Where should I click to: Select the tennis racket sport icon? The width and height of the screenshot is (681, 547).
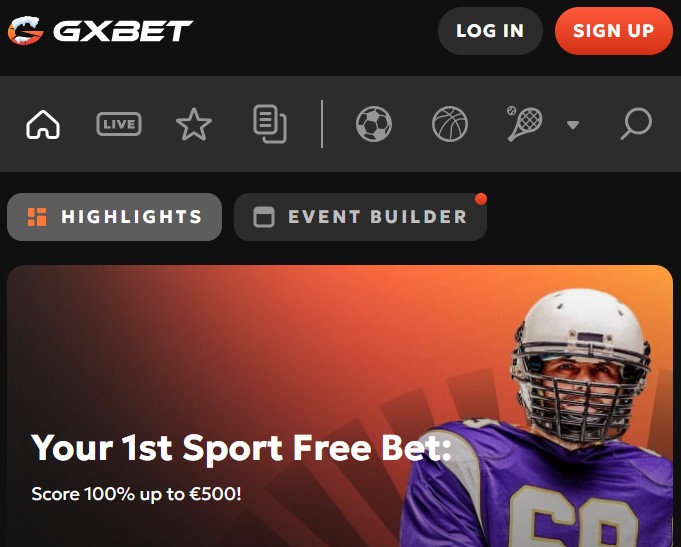click(x=525, y=124)
